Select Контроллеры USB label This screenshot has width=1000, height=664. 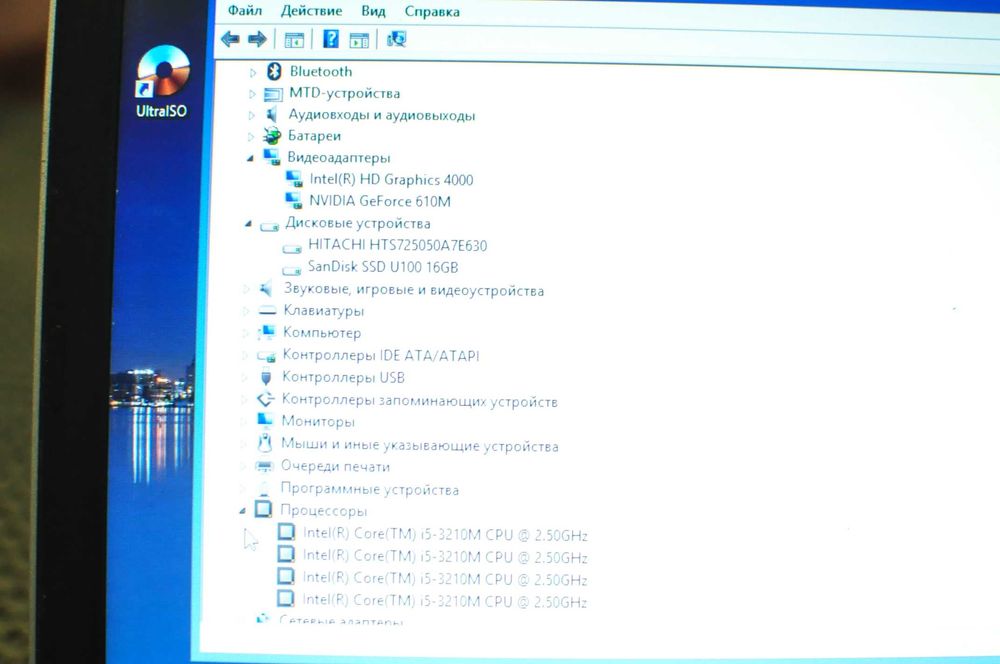pyautogui.click(x=343, y=378)
